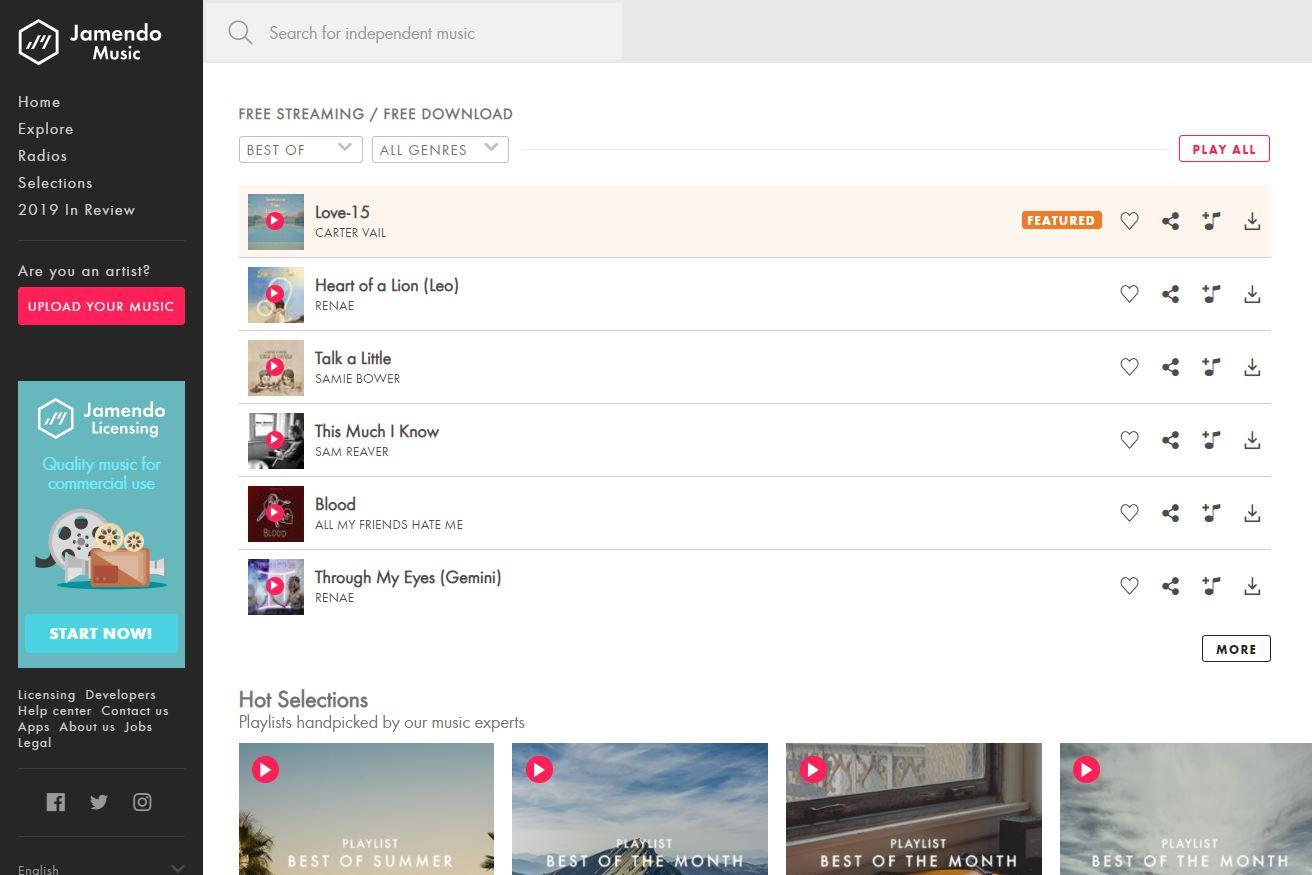This screenshot has width=1312, height=875.
Task: Click the Jamendo Music logo
Action: pyautogui.click(x=90, y=42)
